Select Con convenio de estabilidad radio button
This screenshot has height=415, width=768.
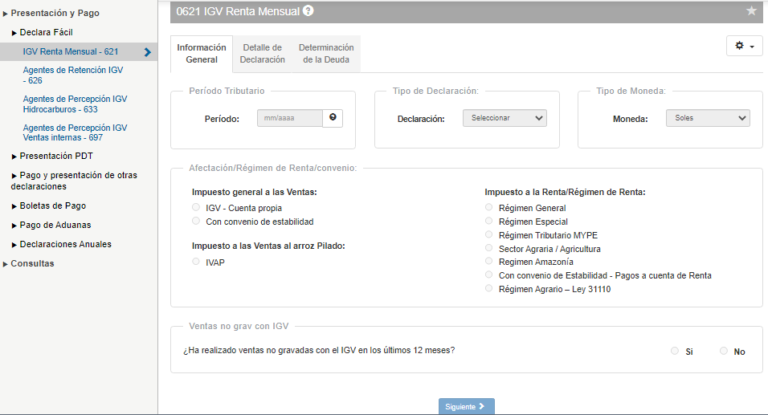pos(196,221)
